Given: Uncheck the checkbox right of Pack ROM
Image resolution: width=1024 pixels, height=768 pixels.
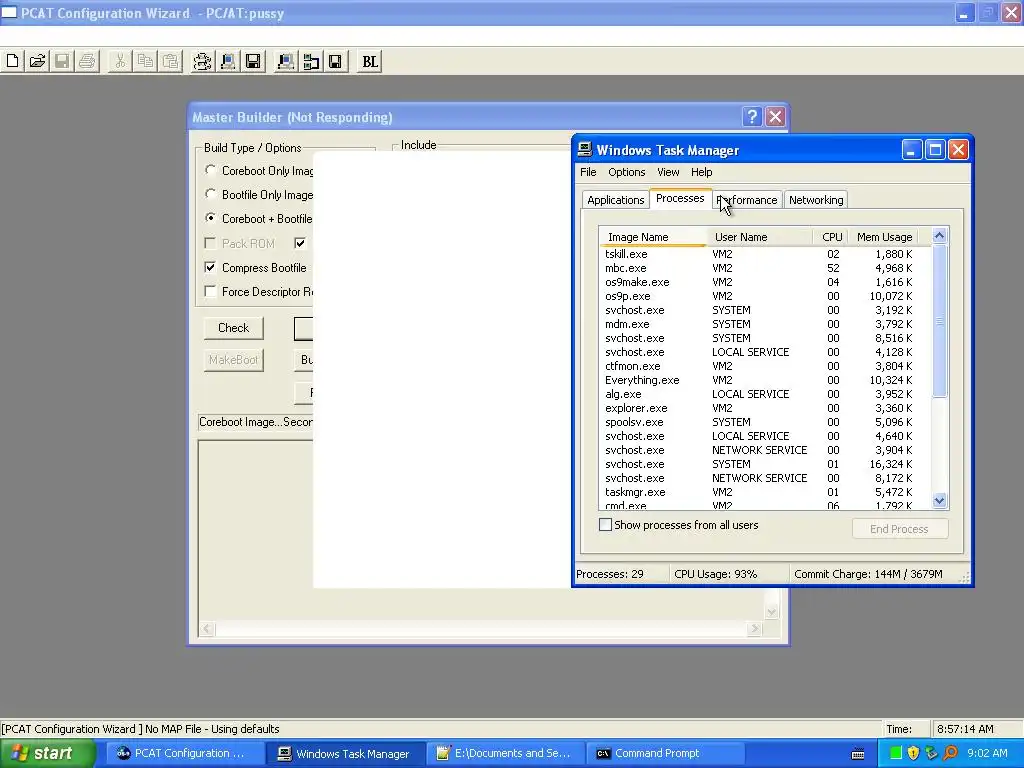Looking at the screenshot, I should click(300, 243).
